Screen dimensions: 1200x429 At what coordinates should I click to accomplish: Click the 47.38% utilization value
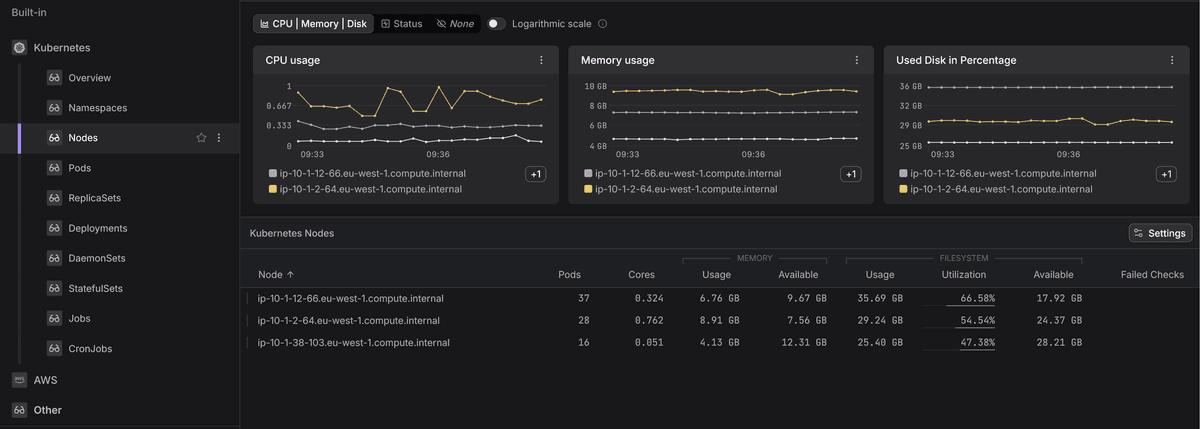pos(977,342)
